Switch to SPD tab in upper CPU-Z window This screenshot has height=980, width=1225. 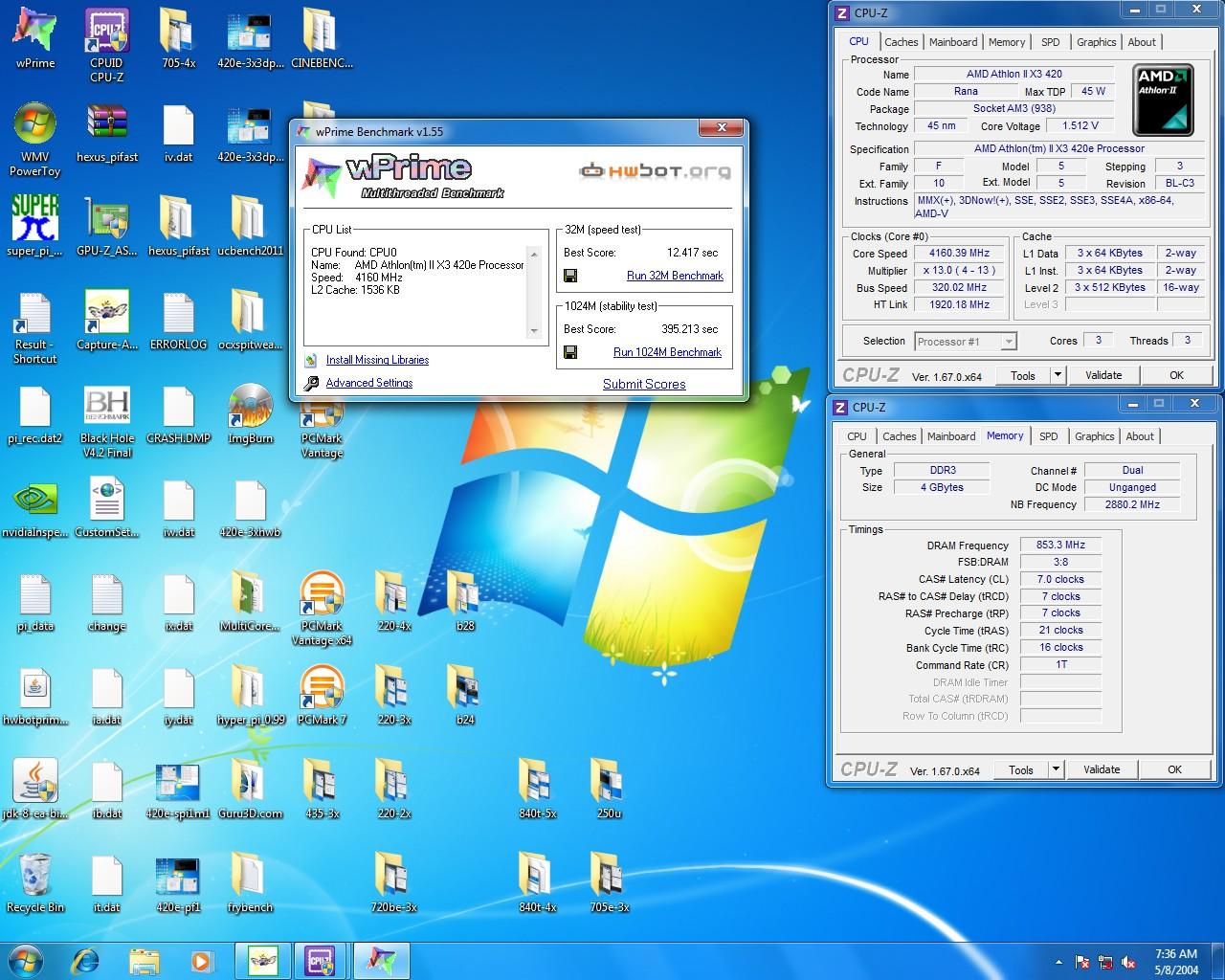point(1050,42)
